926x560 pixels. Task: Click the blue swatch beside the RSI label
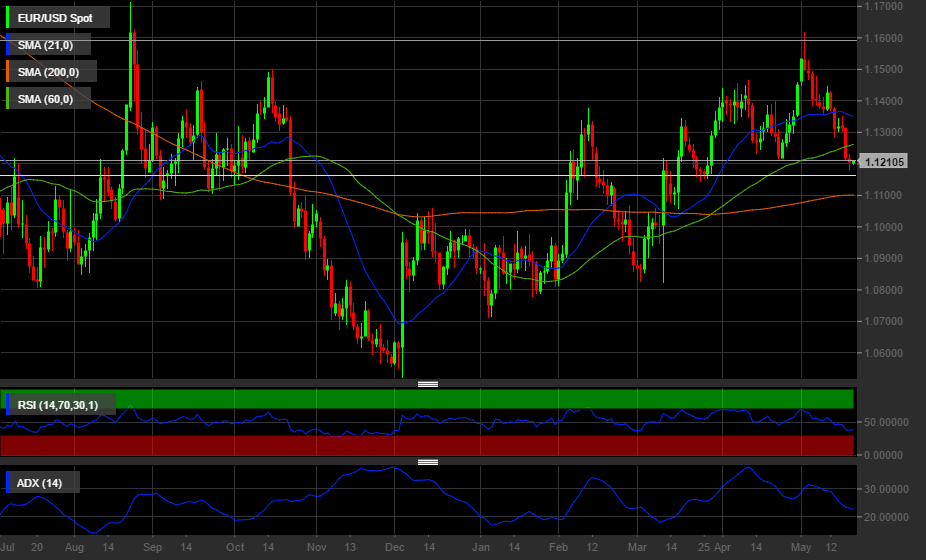9,405
